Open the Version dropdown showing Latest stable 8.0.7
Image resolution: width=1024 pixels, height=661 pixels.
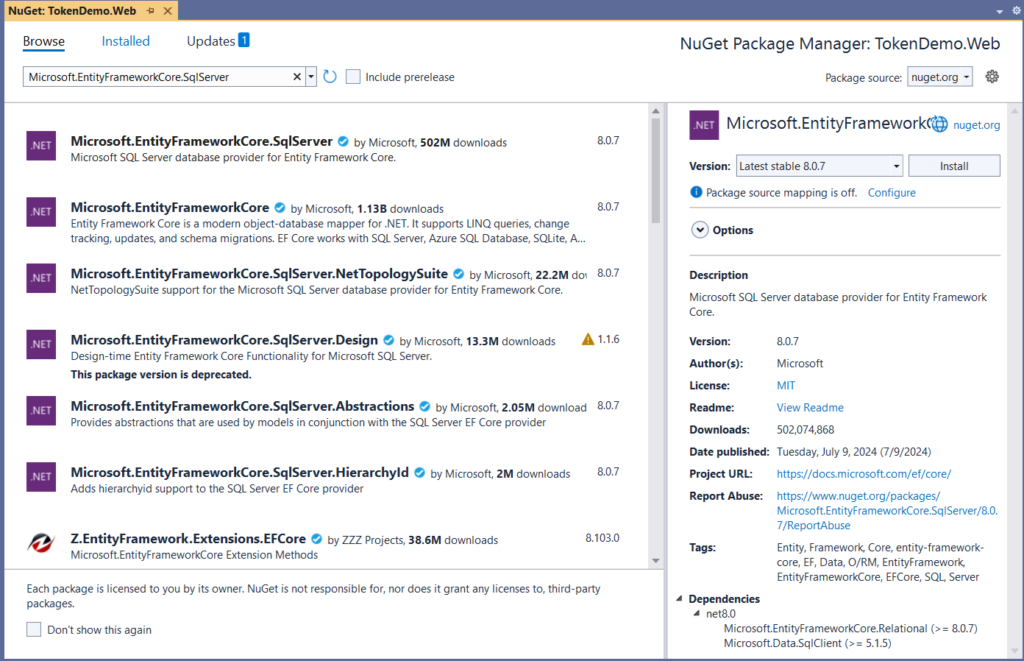point(819,166)
